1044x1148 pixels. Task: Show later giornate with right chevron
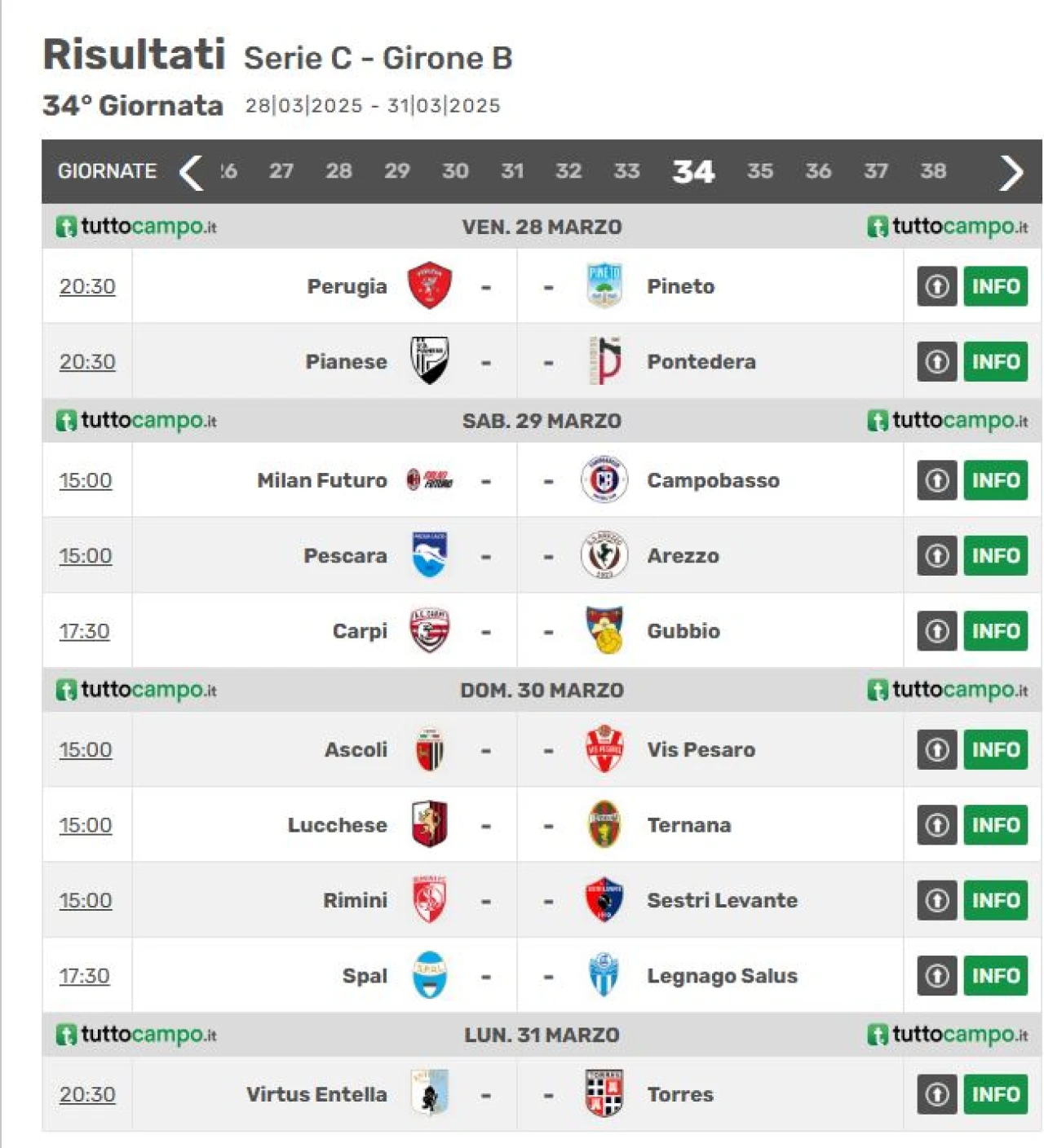tap(1011, 172)
